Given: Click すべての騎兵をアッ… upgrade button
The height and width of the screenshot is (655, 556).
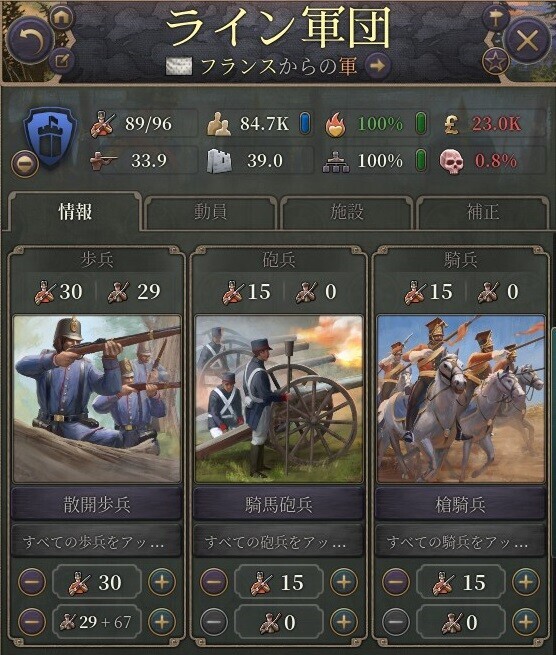Looking at the screenshot, I should coord(460,542).
